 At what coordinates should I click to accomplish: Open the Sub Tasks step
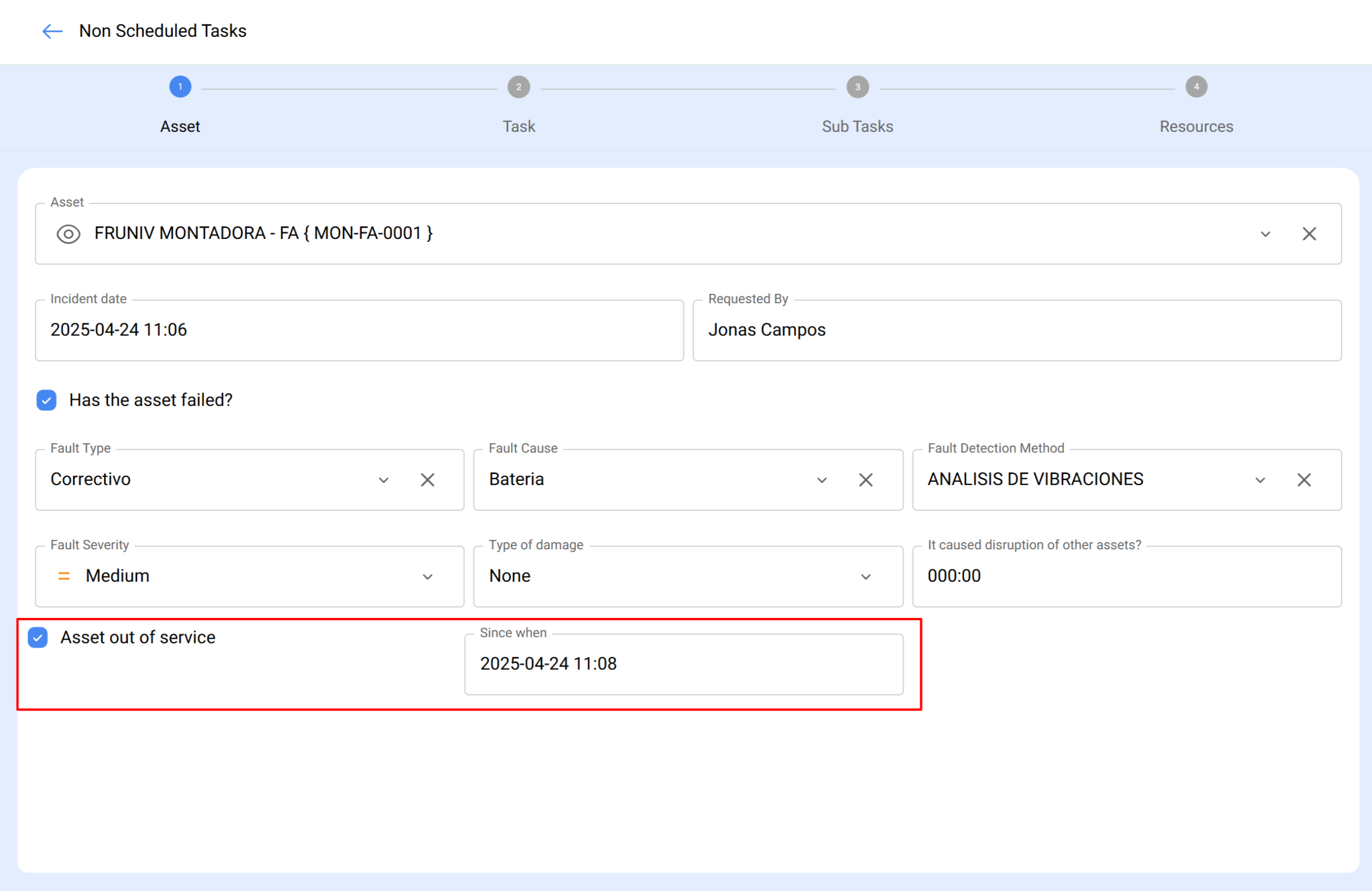[x=857, y=87]
